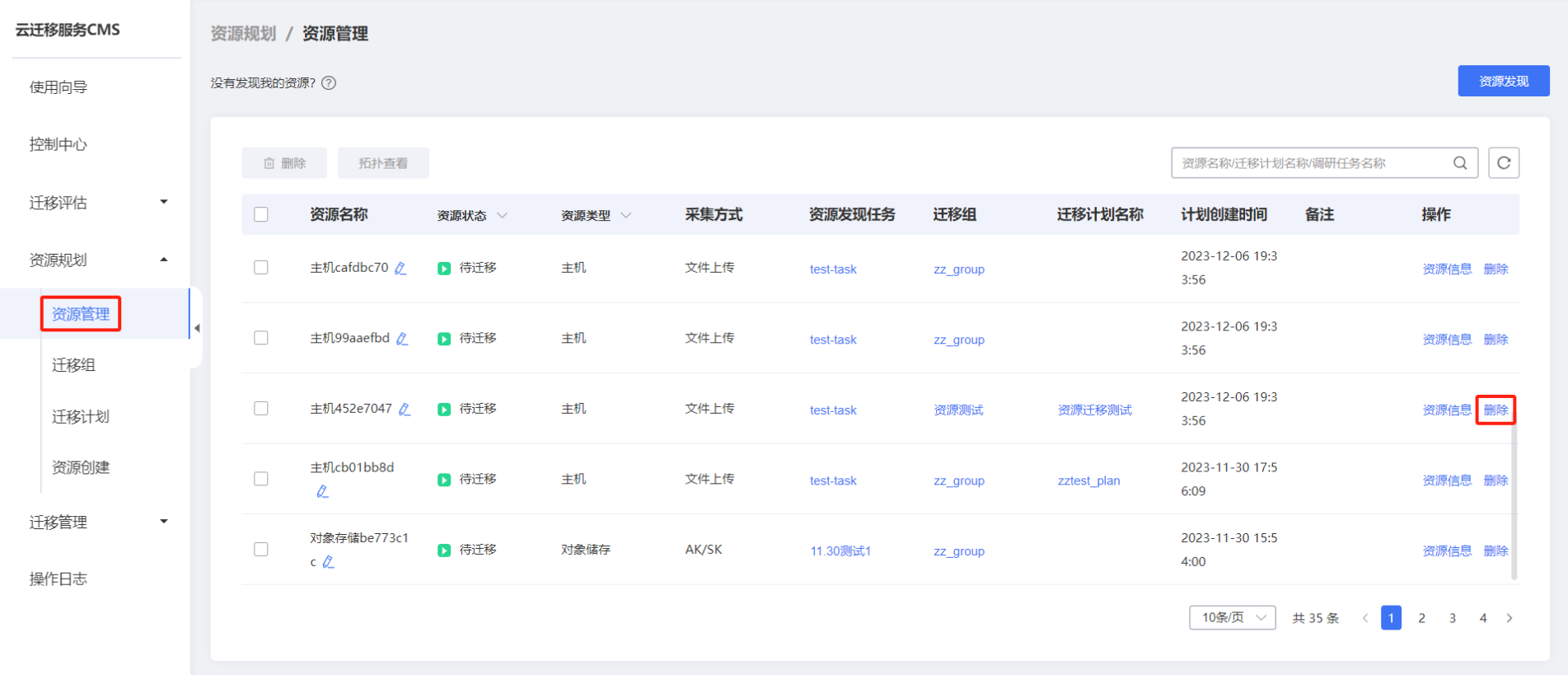The width and height of the screenshot is (1568, 675).
Task: Click status icon in 主机cafdbc70 row
Action: [x=444, y=269]
